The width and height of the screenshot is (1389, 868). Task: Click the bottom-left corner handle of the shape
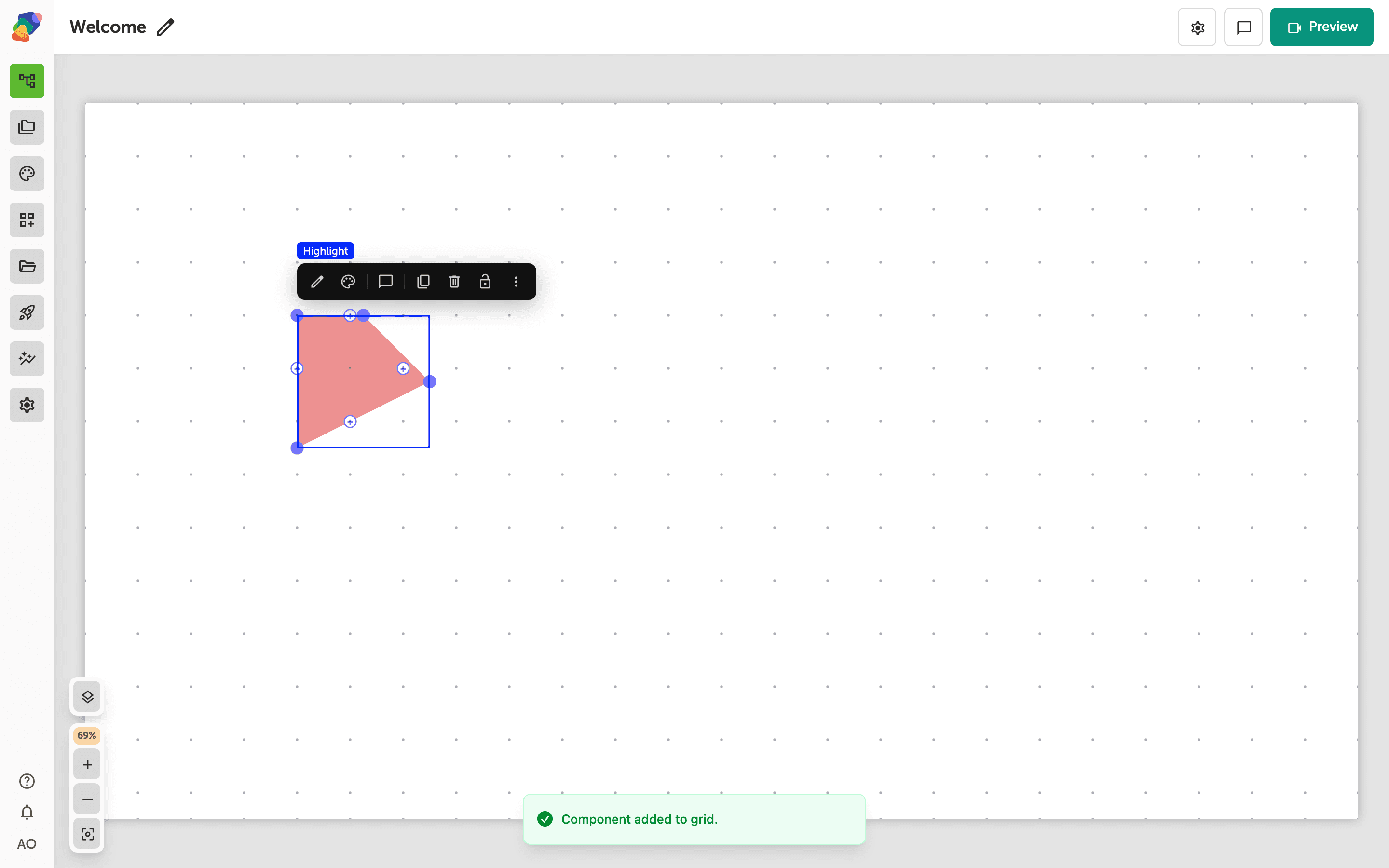[x=297, y=448]
